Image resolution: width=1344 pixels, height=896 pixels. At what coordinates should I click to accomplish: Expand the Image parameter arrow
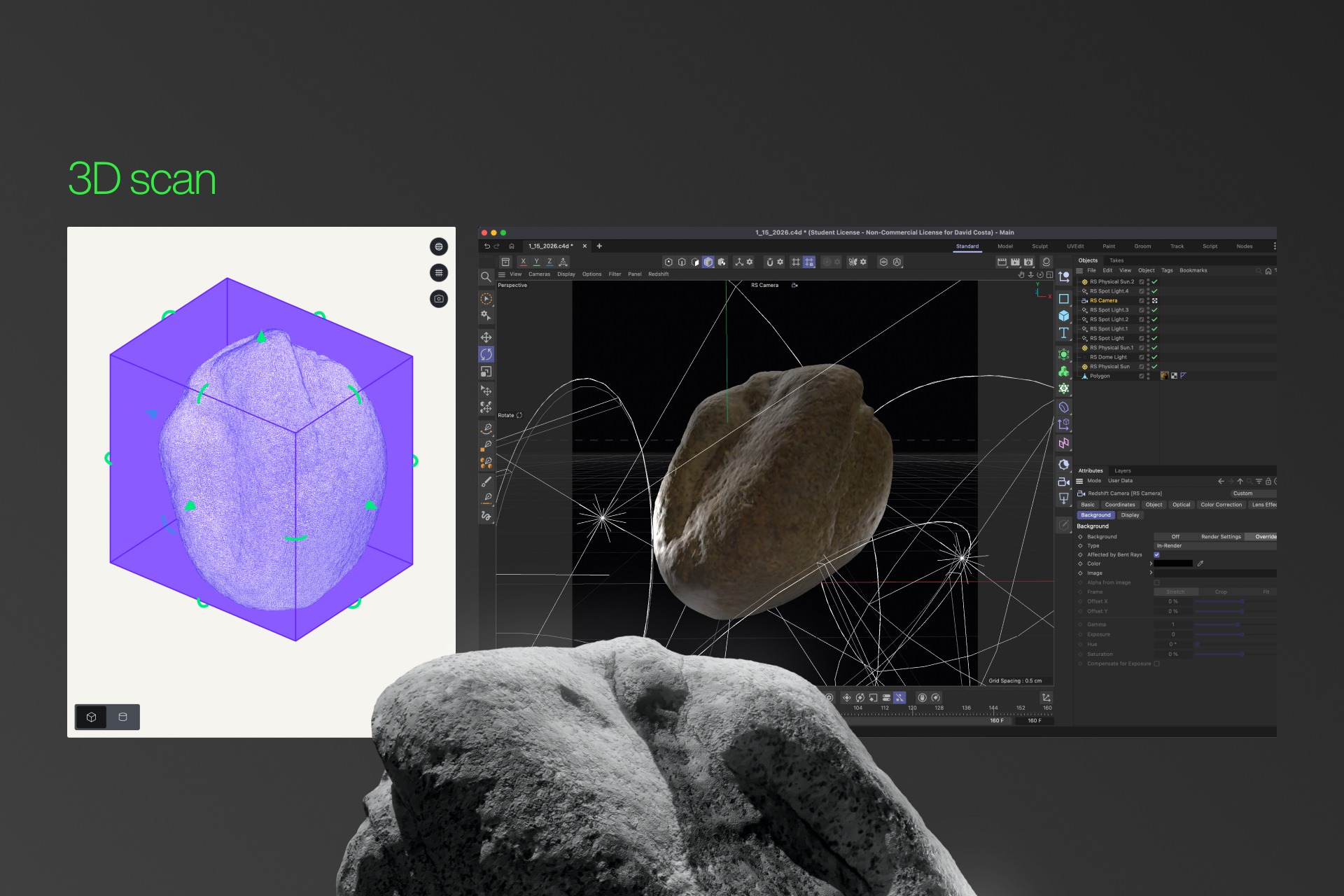(1151, 573)
